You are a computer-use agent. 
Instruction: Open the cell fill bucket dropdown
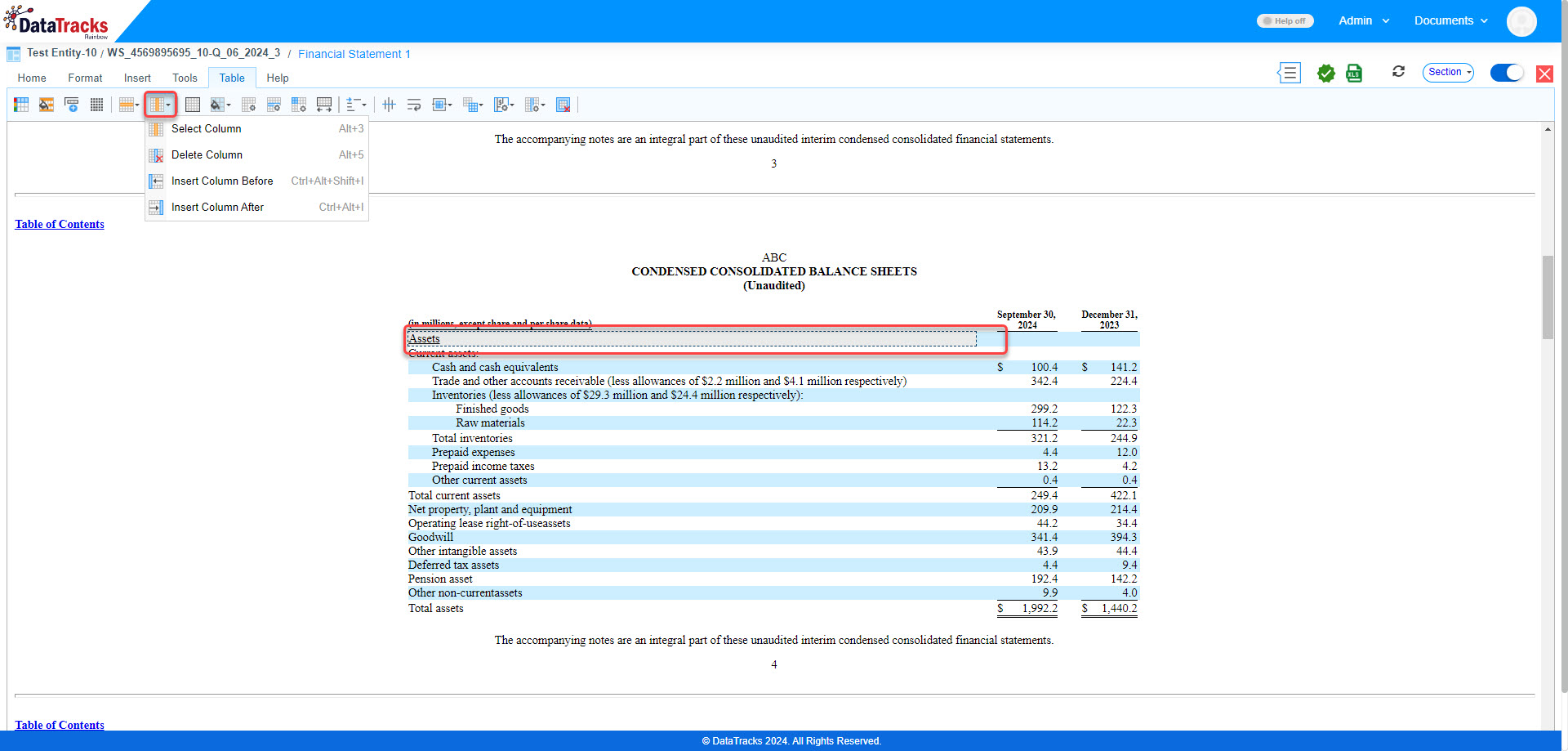[x=220, y=105]
